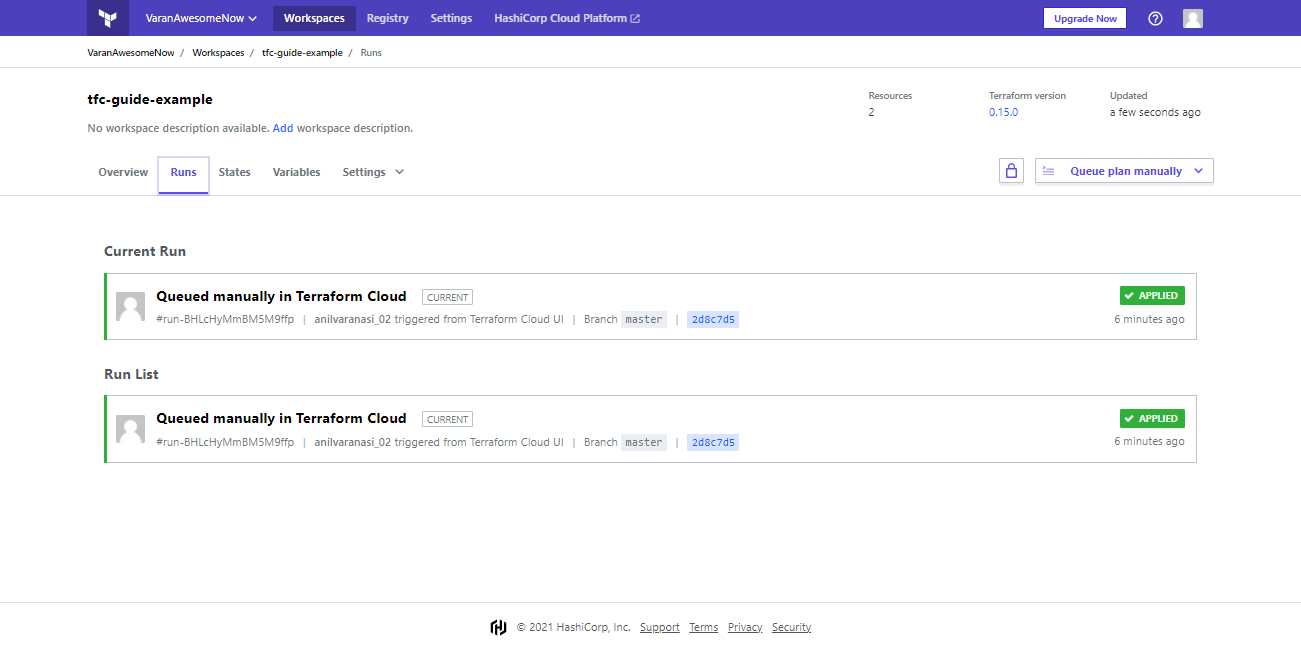Open the Queue plan manually dropdown
This screenshot has width=1301, height=657.
(1123, 170)
